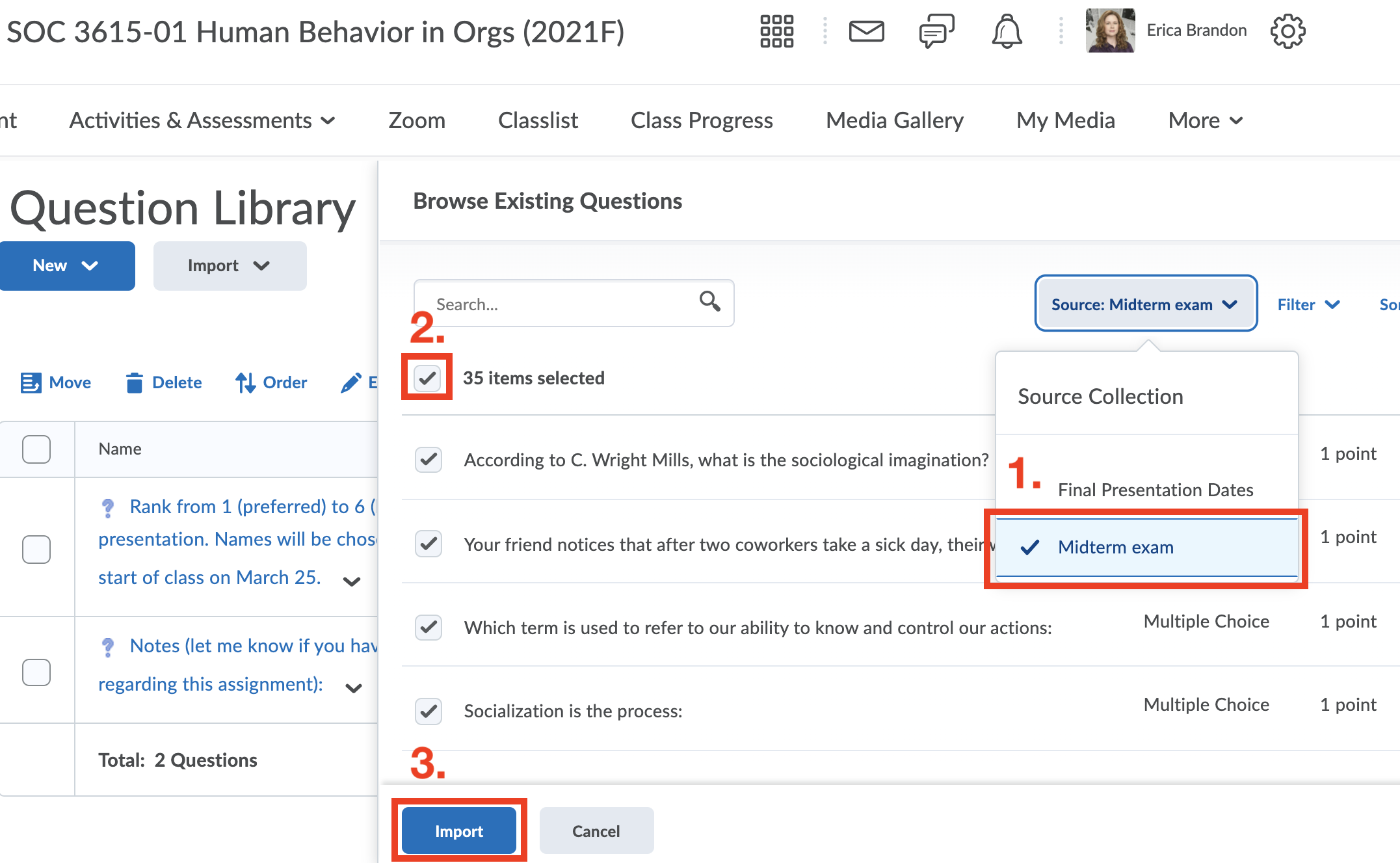The image size is (1400, 863).
Task: Open the email icon in the top bar
Action: point(866,31)
